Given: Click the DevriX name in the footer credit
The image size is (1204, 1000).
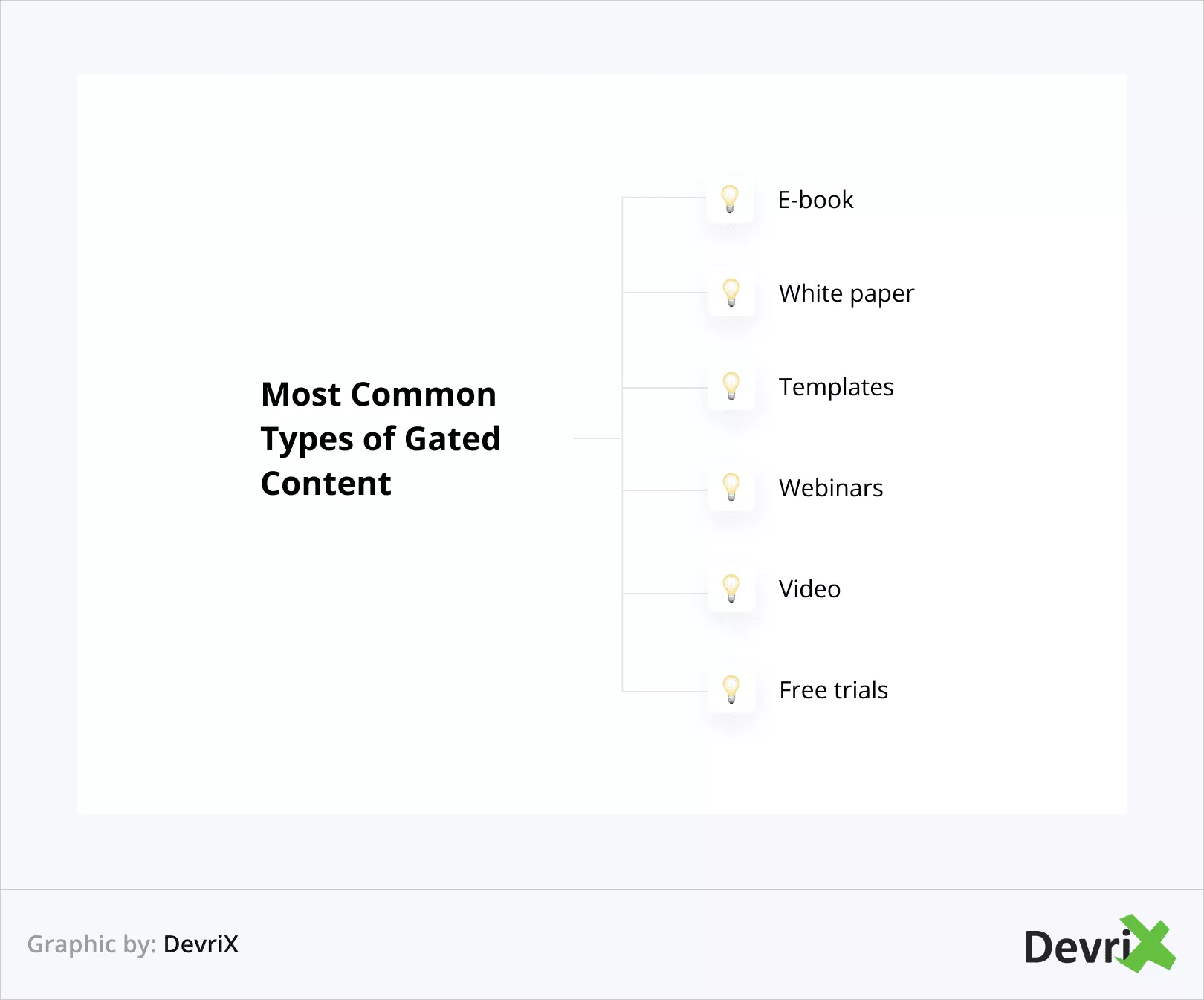Looking at the screenshot, I should (201, 944).
